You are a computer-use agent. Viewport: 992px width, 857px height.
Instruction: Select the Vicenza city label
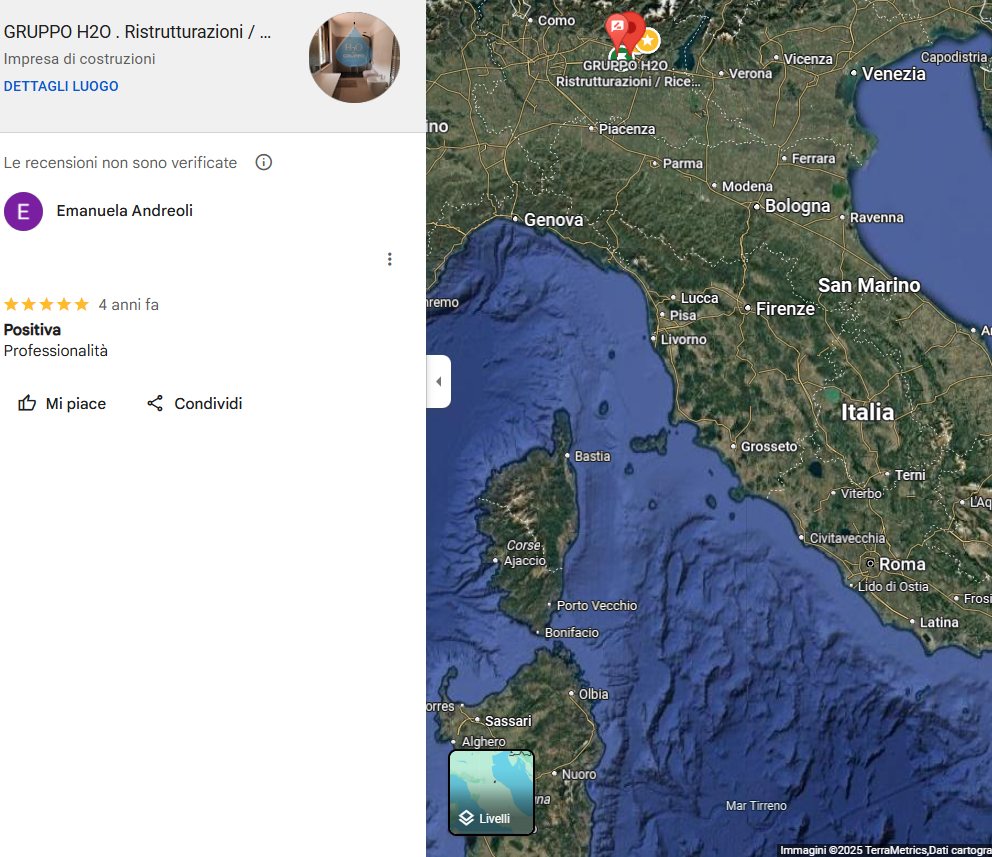(x=808, y=59)
